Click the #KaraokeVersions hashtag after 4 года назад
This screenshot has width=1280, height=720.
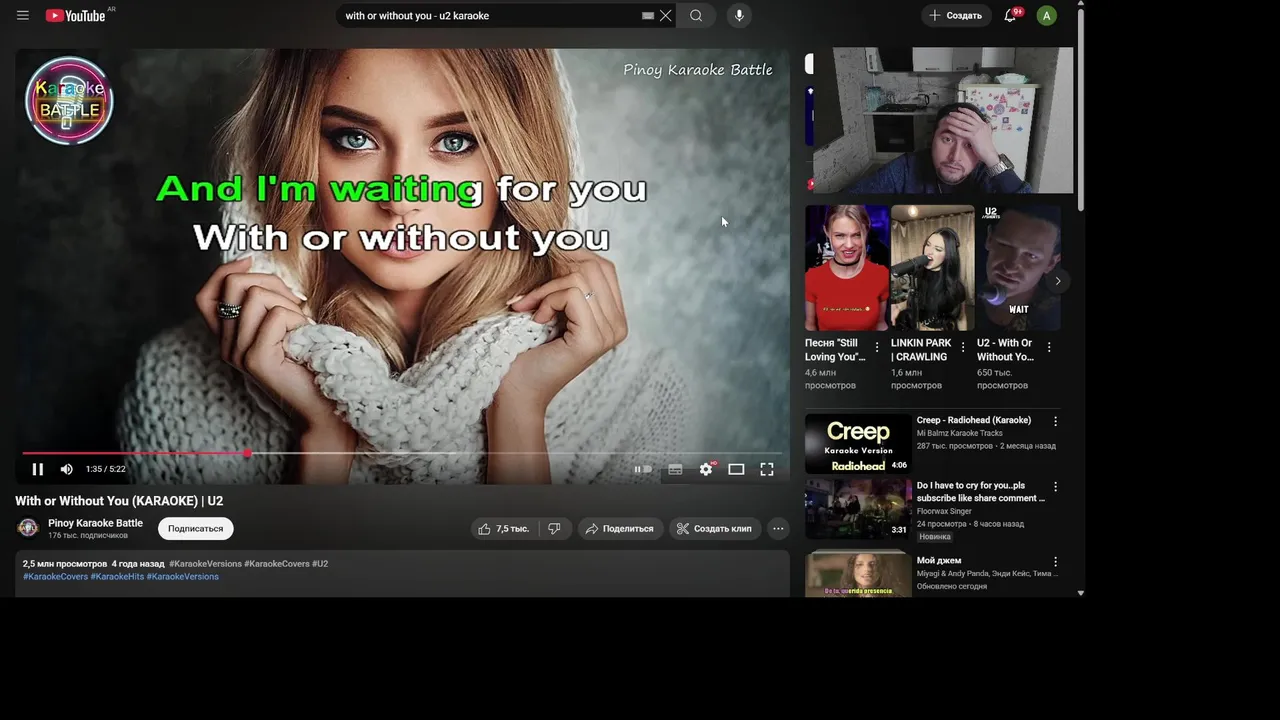(205, 564)
